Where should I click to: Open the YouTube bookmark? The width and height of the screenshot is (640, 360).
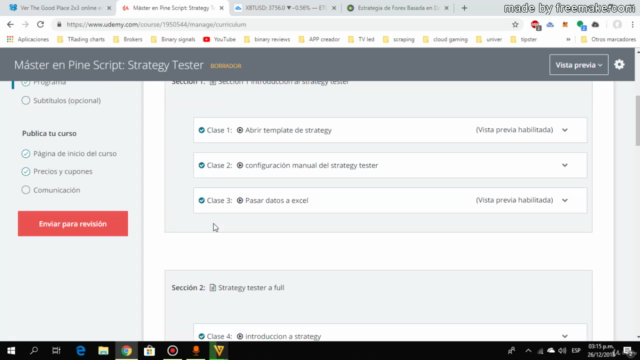[x=220, y=39]
